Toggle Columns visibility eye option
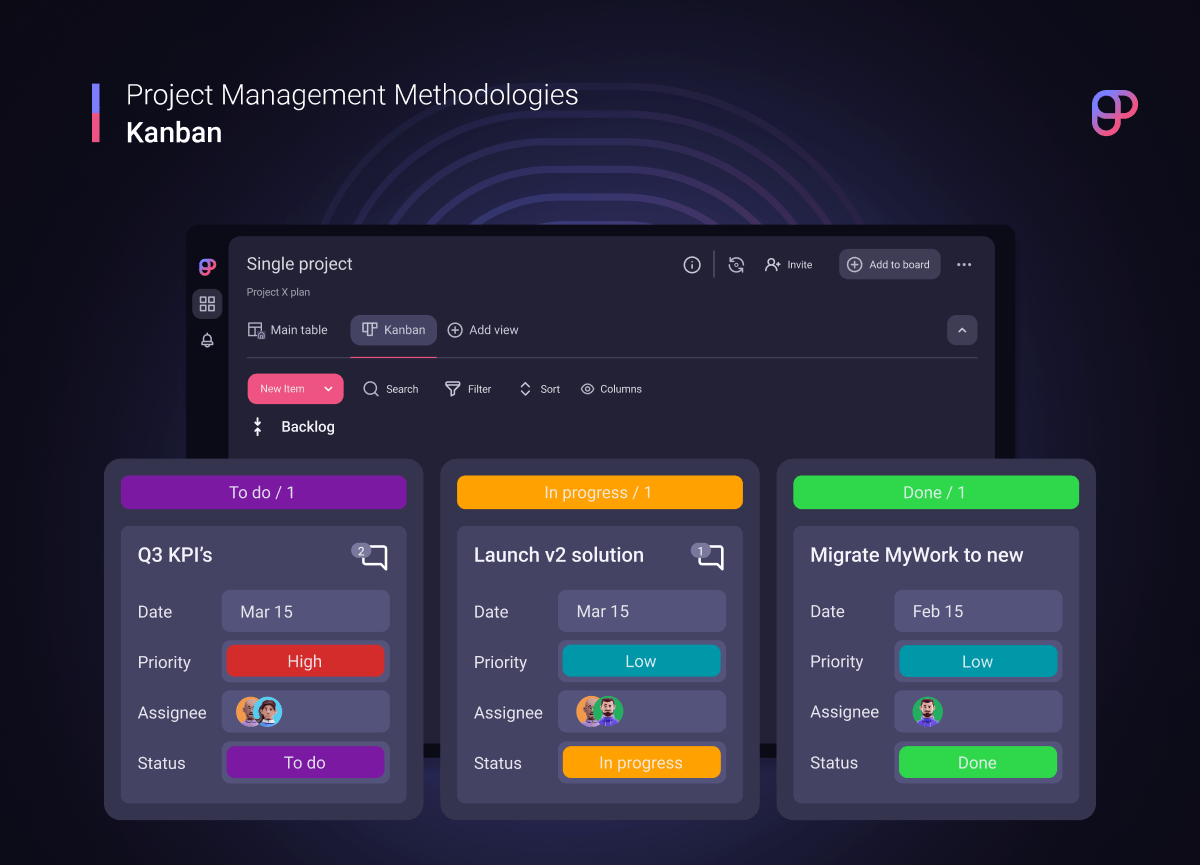Image resolution: width=1200 pixels, height=865 pixels. click(611, 389)
